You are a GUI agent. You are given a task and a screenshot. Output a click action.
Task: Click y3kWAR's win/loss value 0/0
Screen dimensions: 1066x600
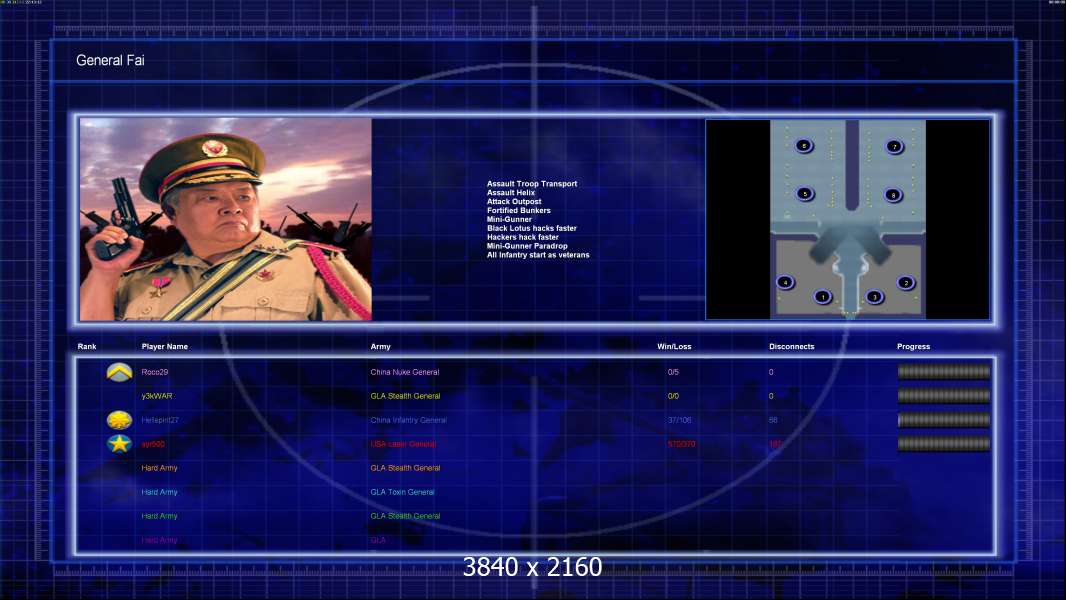(673, 395)
